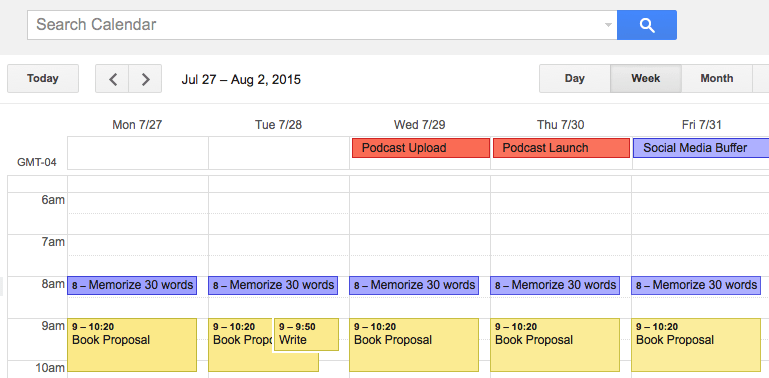Switch to Week view
The height and width of the screenshot is (378, 769).
coord(645,78)
